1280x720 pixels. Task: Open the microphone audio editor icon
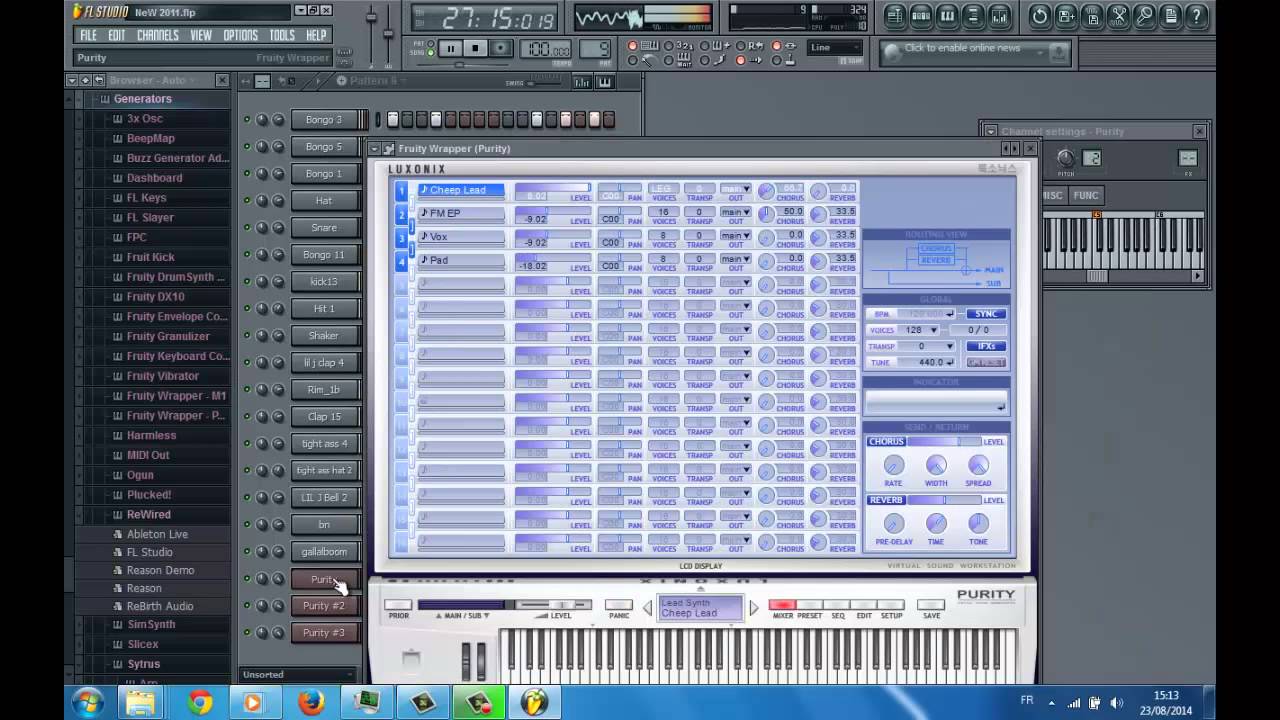pyautogui.click(x=1145, y=16)
